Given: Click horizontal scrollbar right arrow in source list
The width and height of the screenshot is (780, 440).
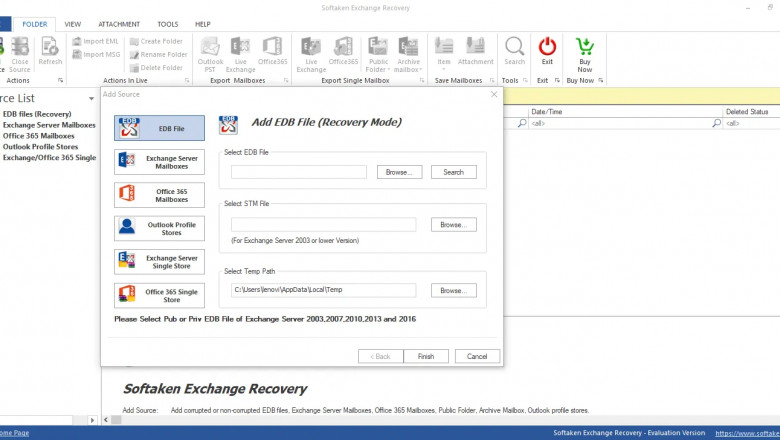Looking at the screenshot, I should click(92, 420).
